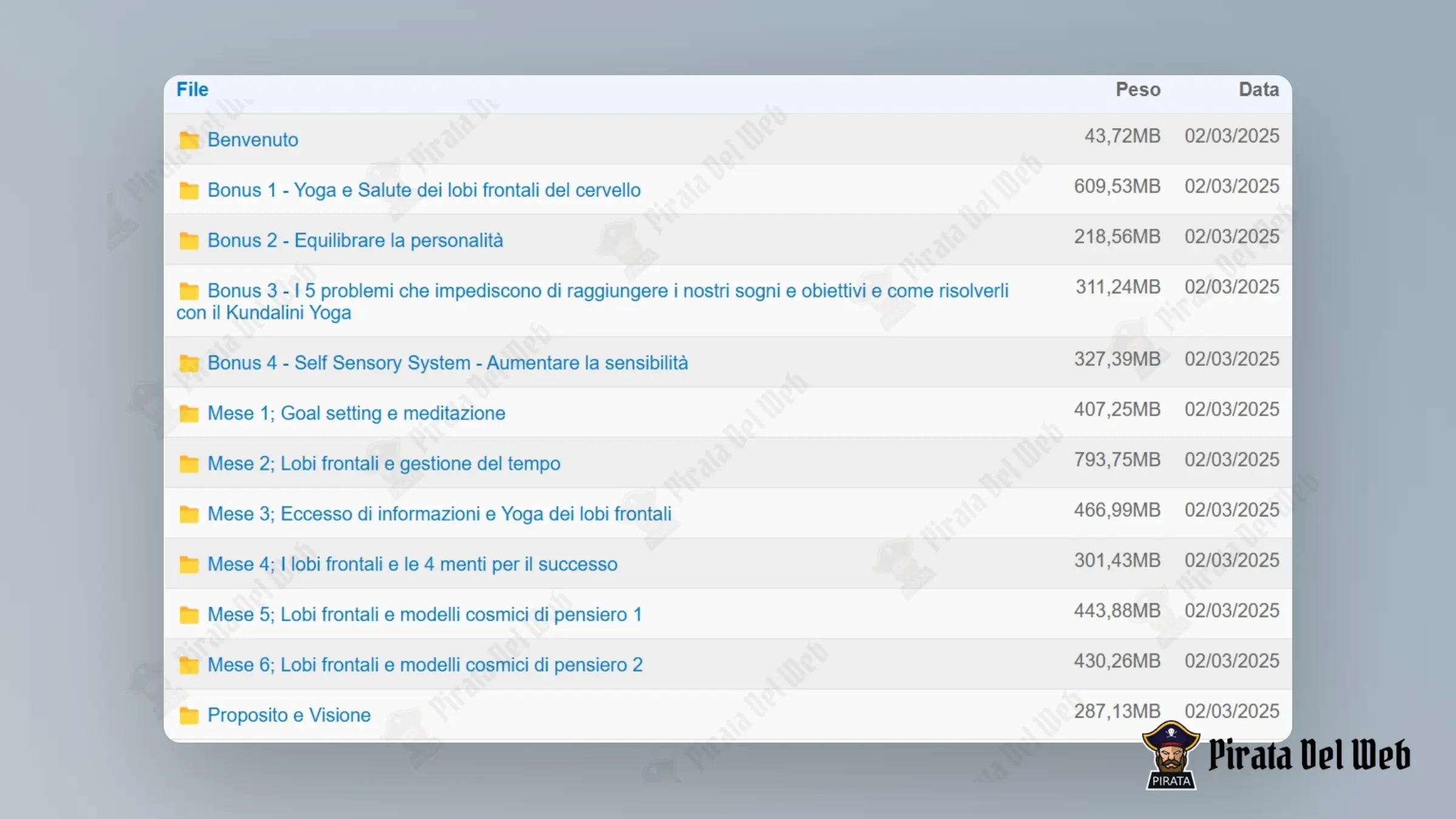This screenshot has width=1456, height=819.
Task: Open Mese 1; Goal setting e meditazione
Action: coord(357,413)
